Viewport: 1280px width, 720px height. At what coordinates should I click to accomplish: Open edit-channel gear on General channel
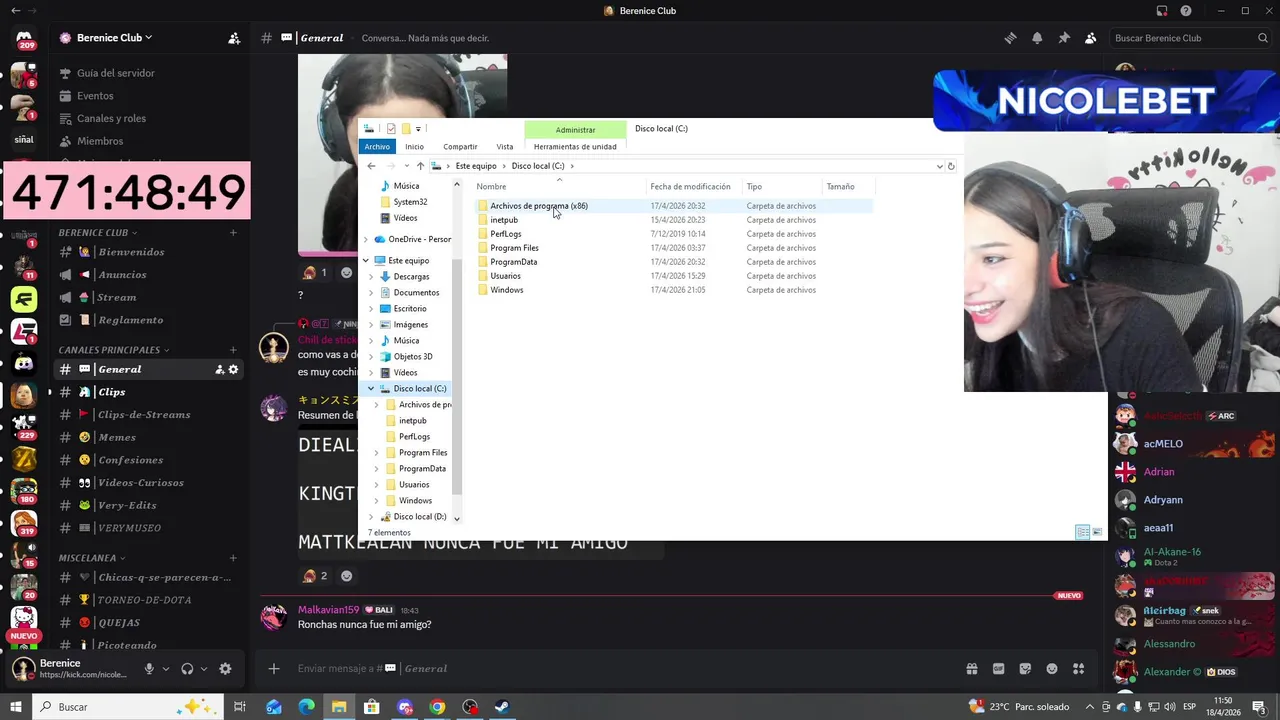point(234,369)
